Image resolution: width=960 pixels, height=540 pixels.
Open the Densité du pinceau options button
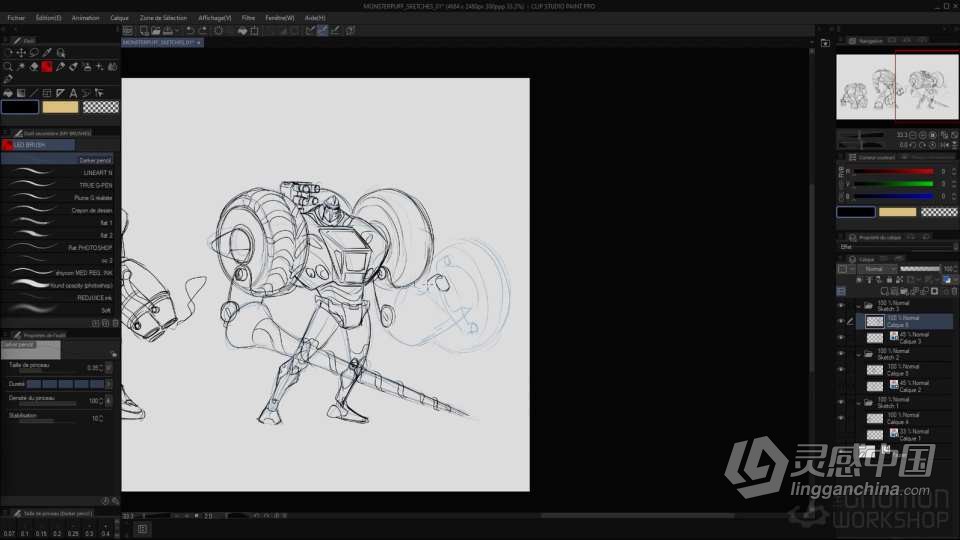point(108,400)
